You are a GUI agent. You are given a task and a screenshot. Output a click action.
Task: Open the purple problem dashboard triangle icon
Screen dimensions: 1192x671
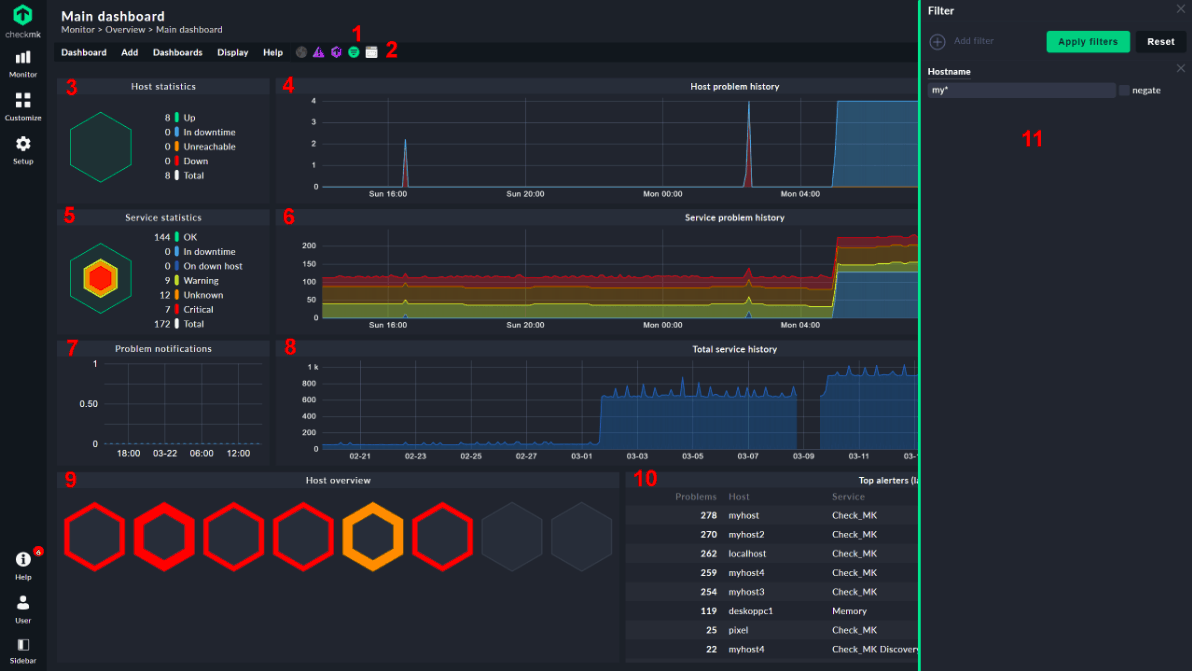point(319,52)
